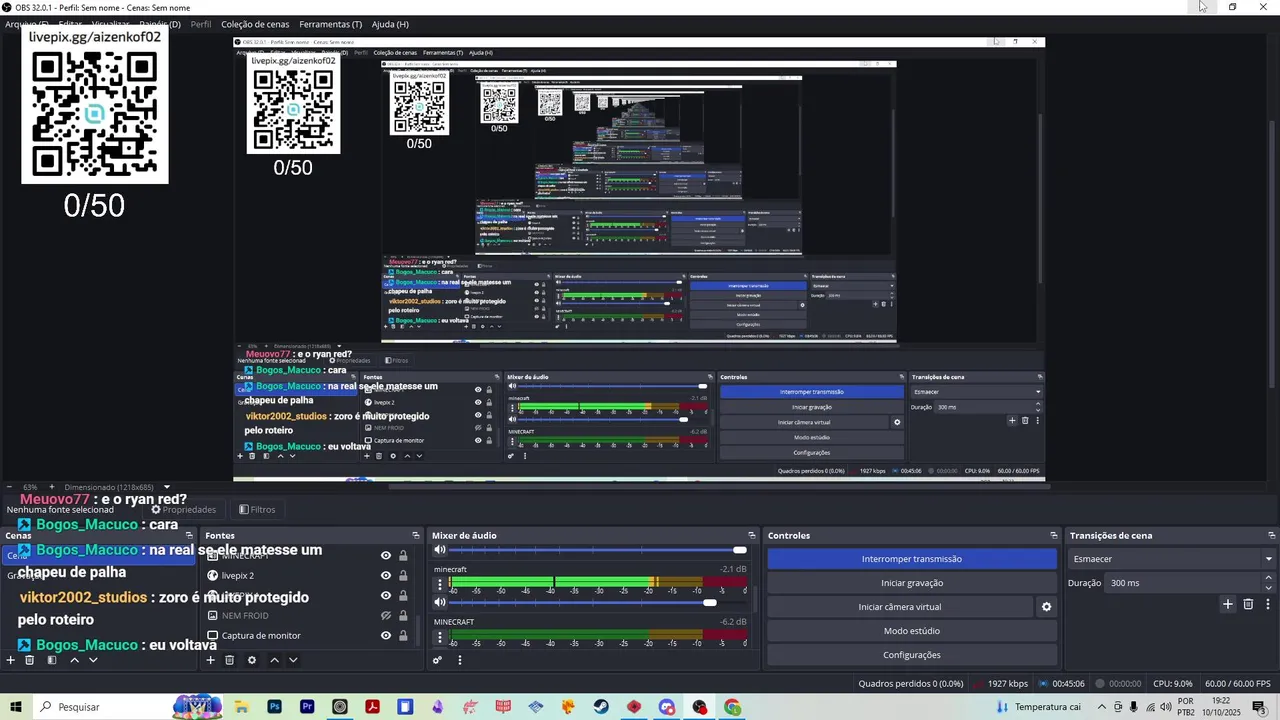Open transition properties three dots

point(1268,604)
